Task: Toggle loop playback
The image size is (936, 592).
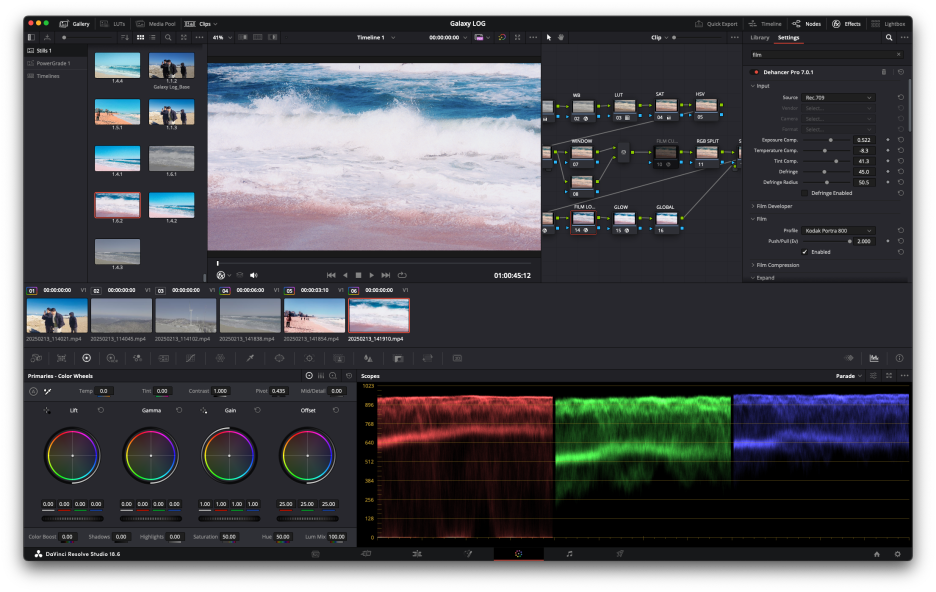Action: [402, 275]
